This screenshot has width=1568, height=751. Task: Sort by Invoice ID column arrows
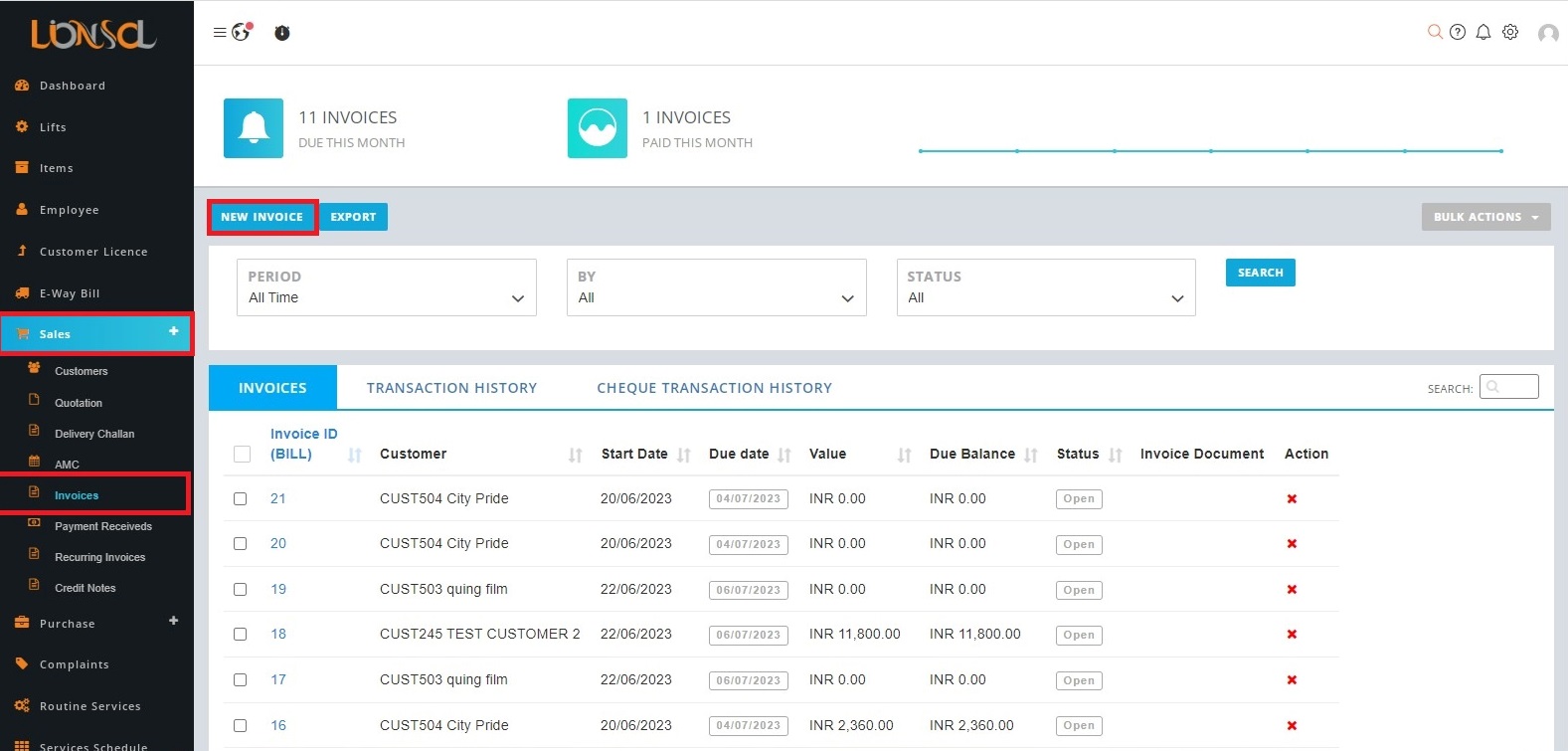(355, 455)
